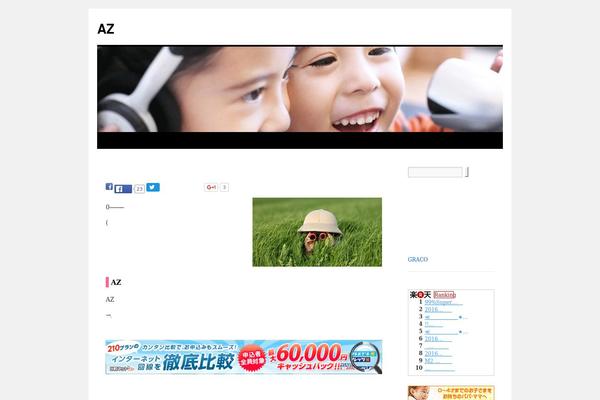Focus the sidebar search input field
Viewport: 600px width, 400px height.
(x=435, y=172)
